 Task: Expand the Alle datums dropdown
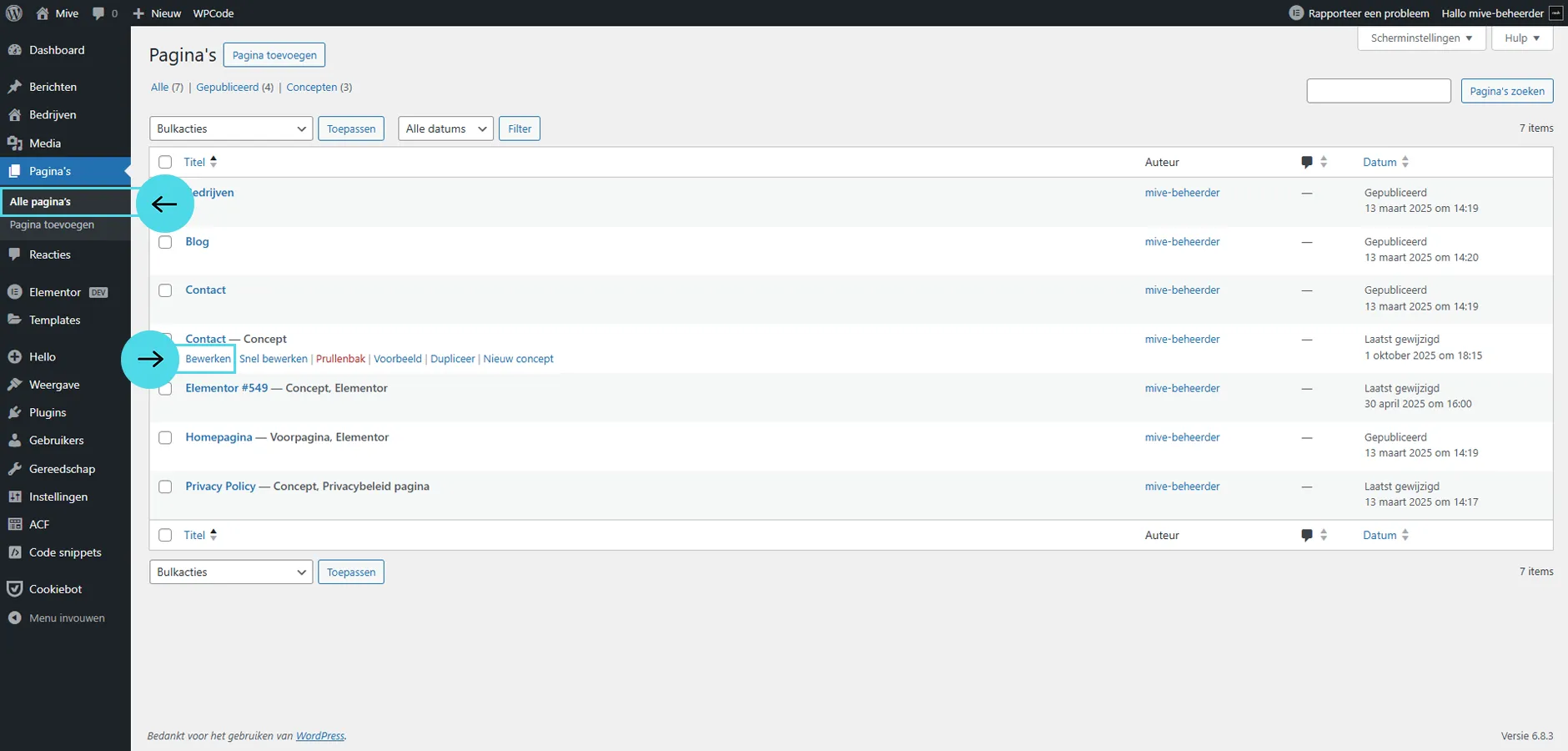click(445, 129)
